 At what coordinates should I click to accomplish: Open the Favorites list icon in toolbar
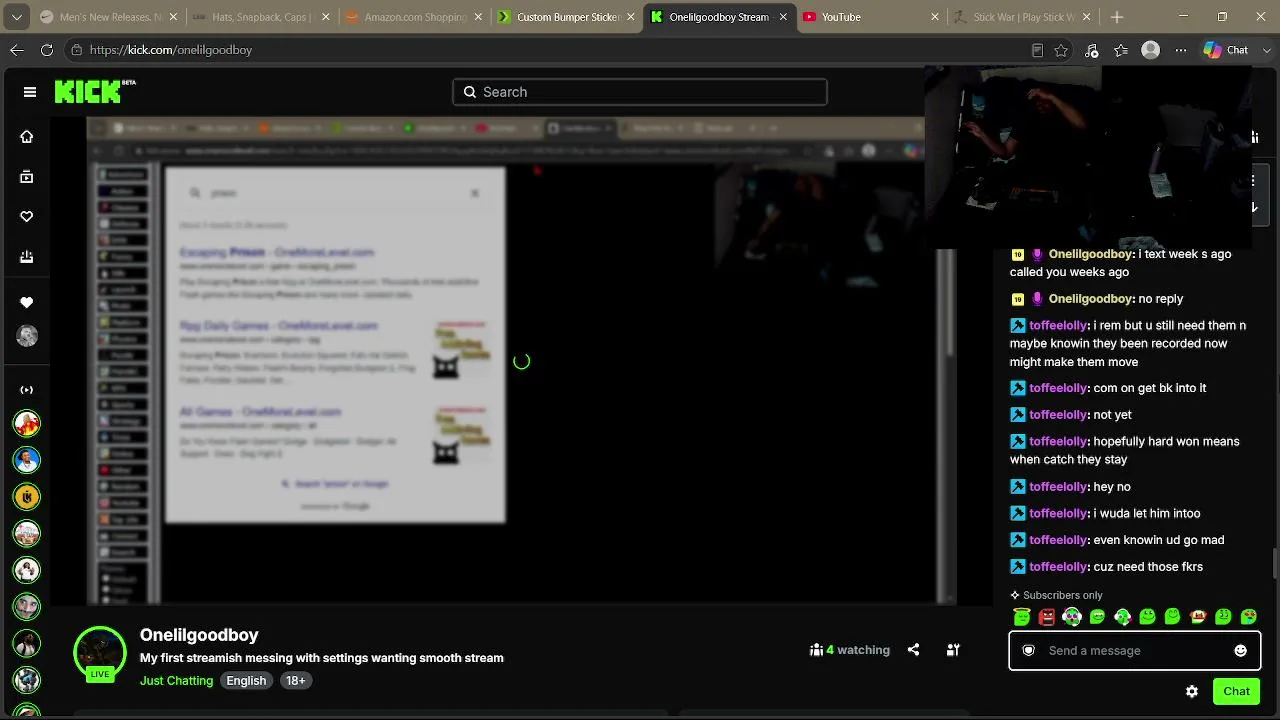click(x=1121, y=50)
